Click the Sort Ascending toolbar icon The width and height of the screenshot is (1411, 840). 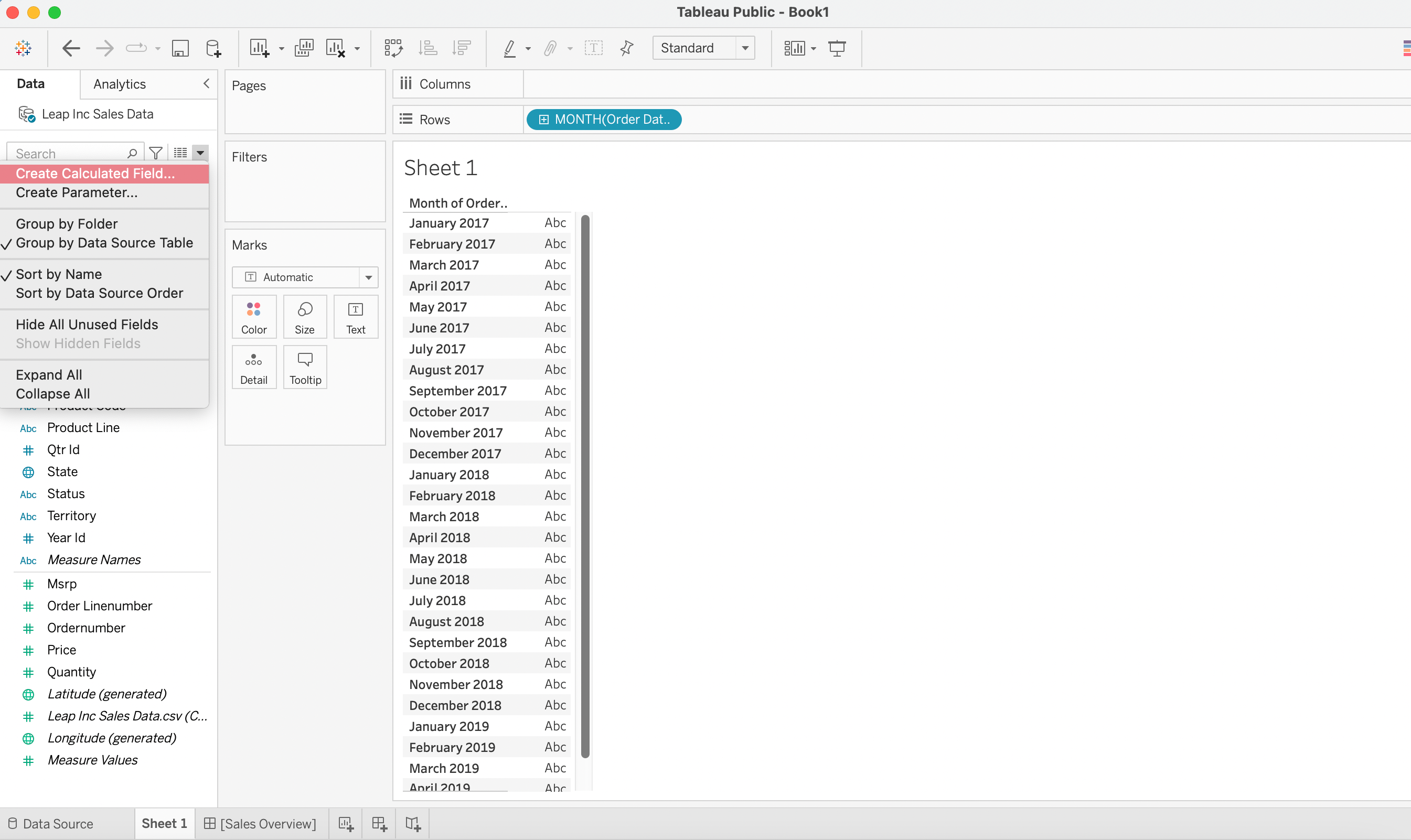click(x=427, y=48)
